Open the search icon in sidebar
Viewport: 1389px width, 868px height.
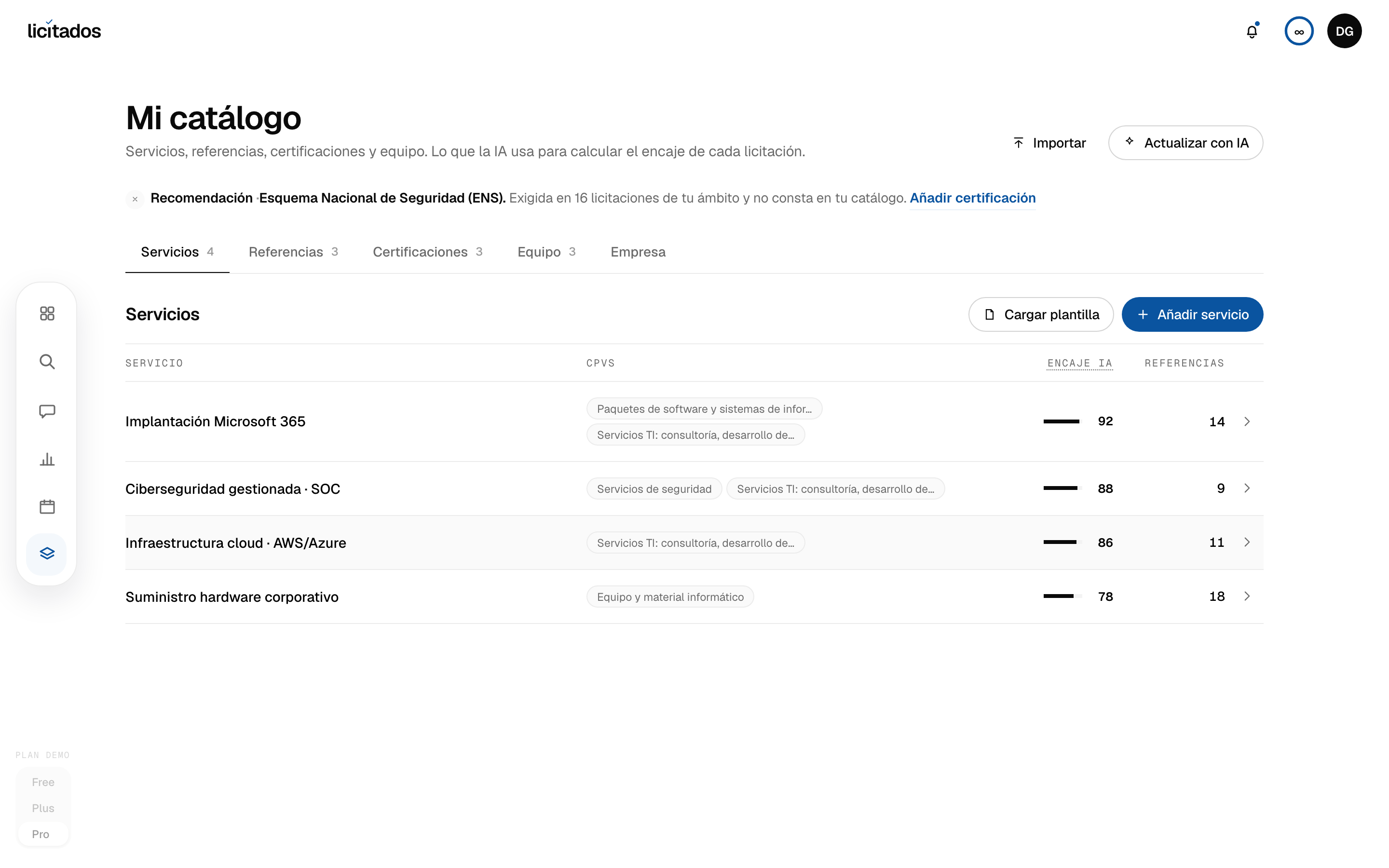47,362
